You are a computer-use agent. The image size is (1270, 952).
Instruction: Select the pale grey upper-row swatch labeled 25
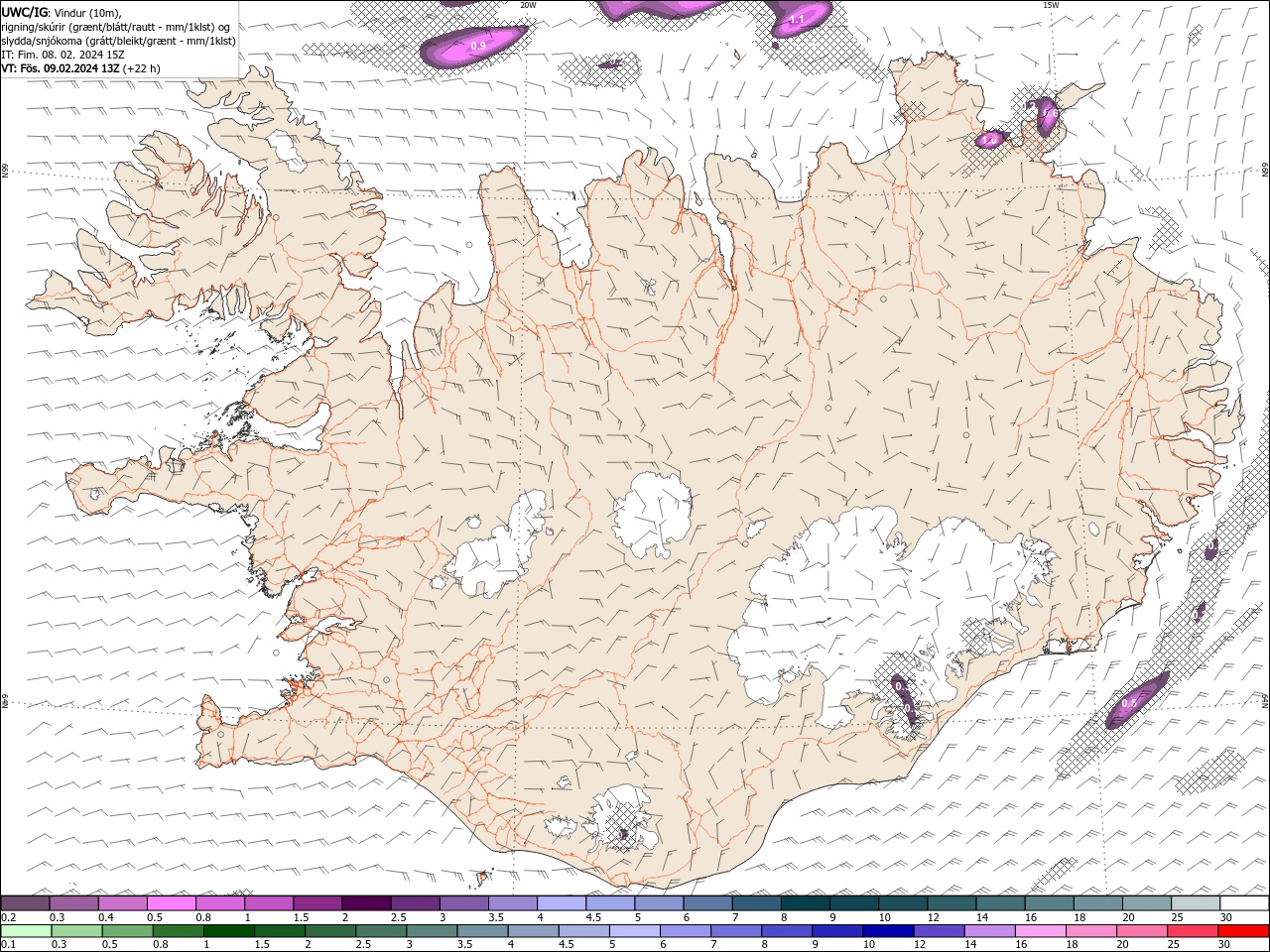click(x=1195, y=903)
